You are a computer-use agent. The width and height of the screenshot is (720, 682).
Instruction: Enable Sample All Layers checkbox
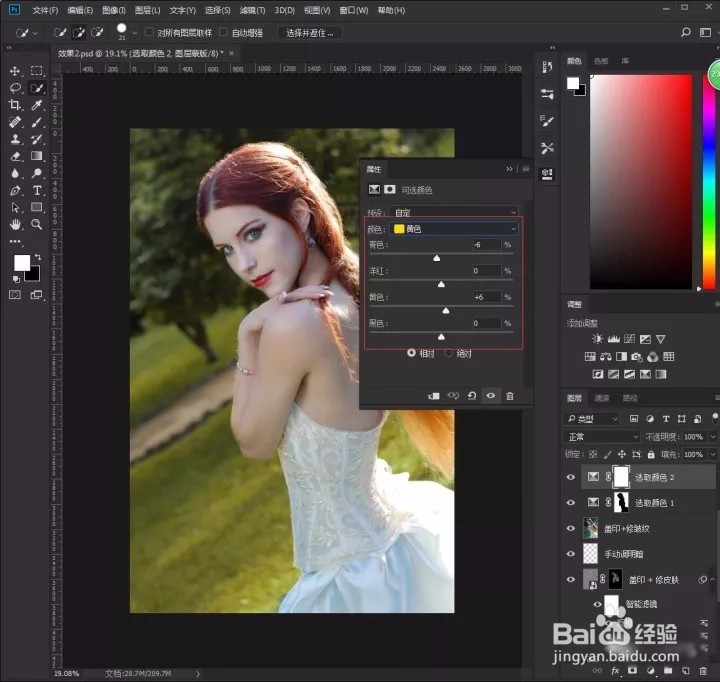click(149, 32)
